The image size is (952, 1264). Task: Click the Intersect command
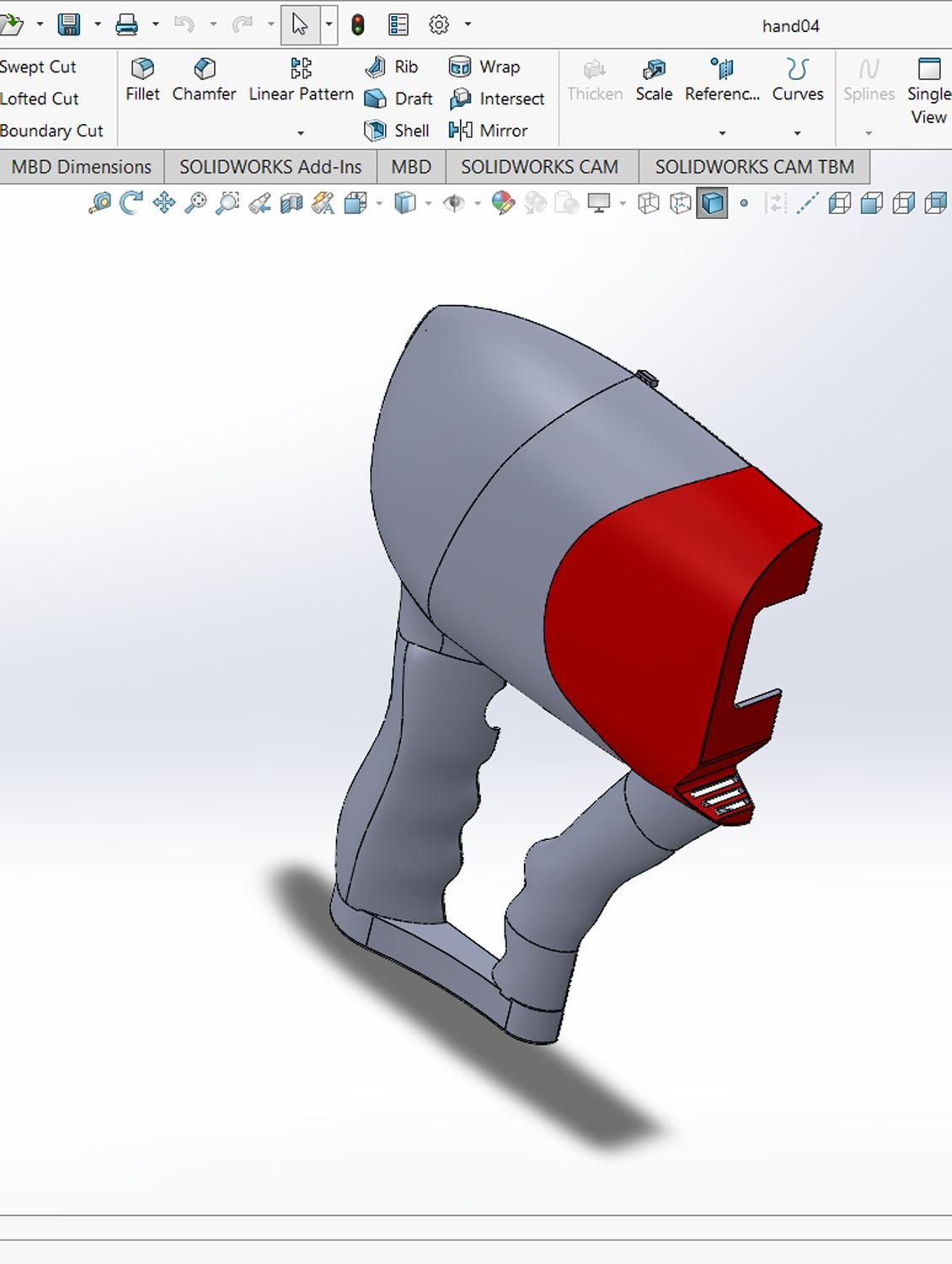pos(498,99)
